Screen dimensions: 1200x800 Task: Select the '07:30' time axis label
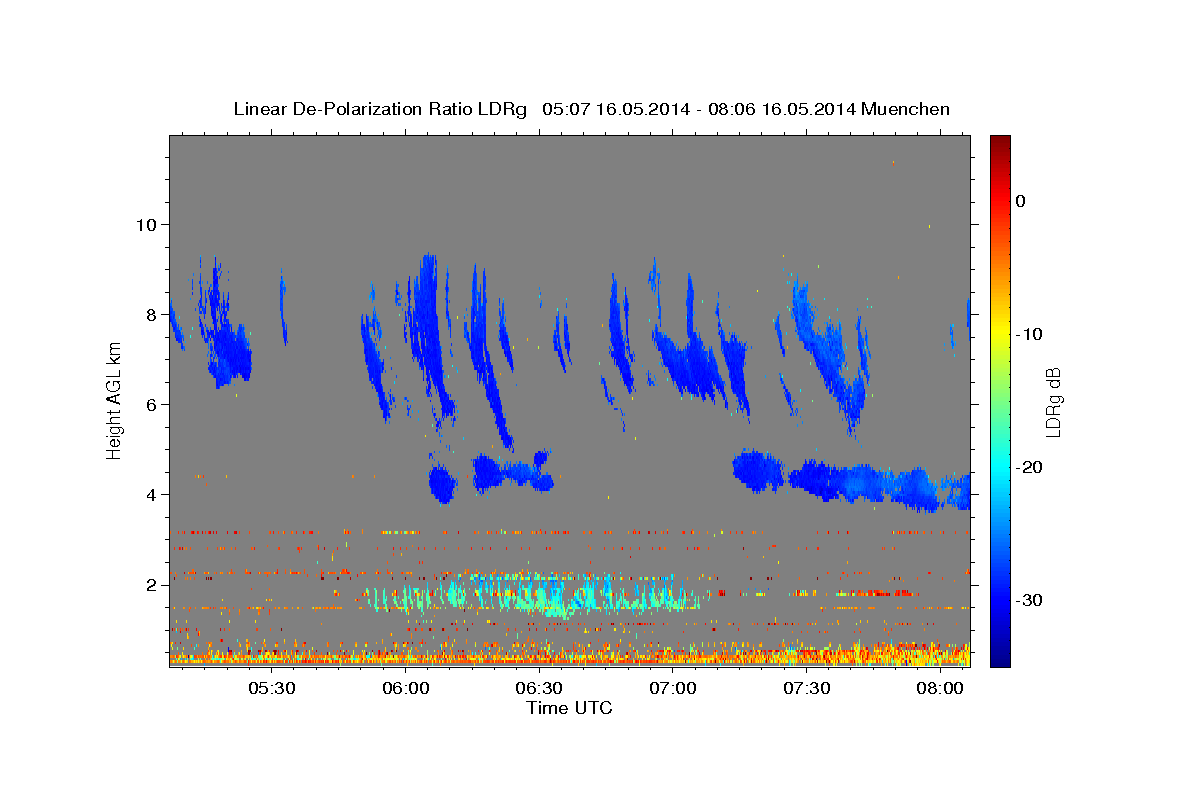pyautogui.click(x=807, y=688)
